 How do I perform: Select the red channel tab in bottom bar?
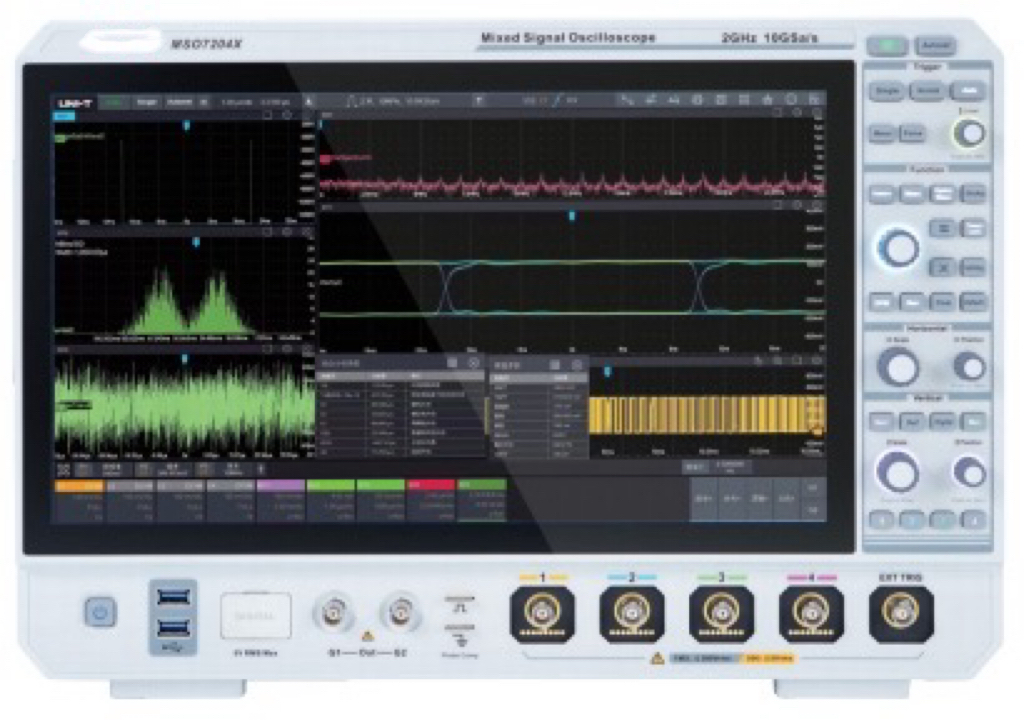pos(430,485)
